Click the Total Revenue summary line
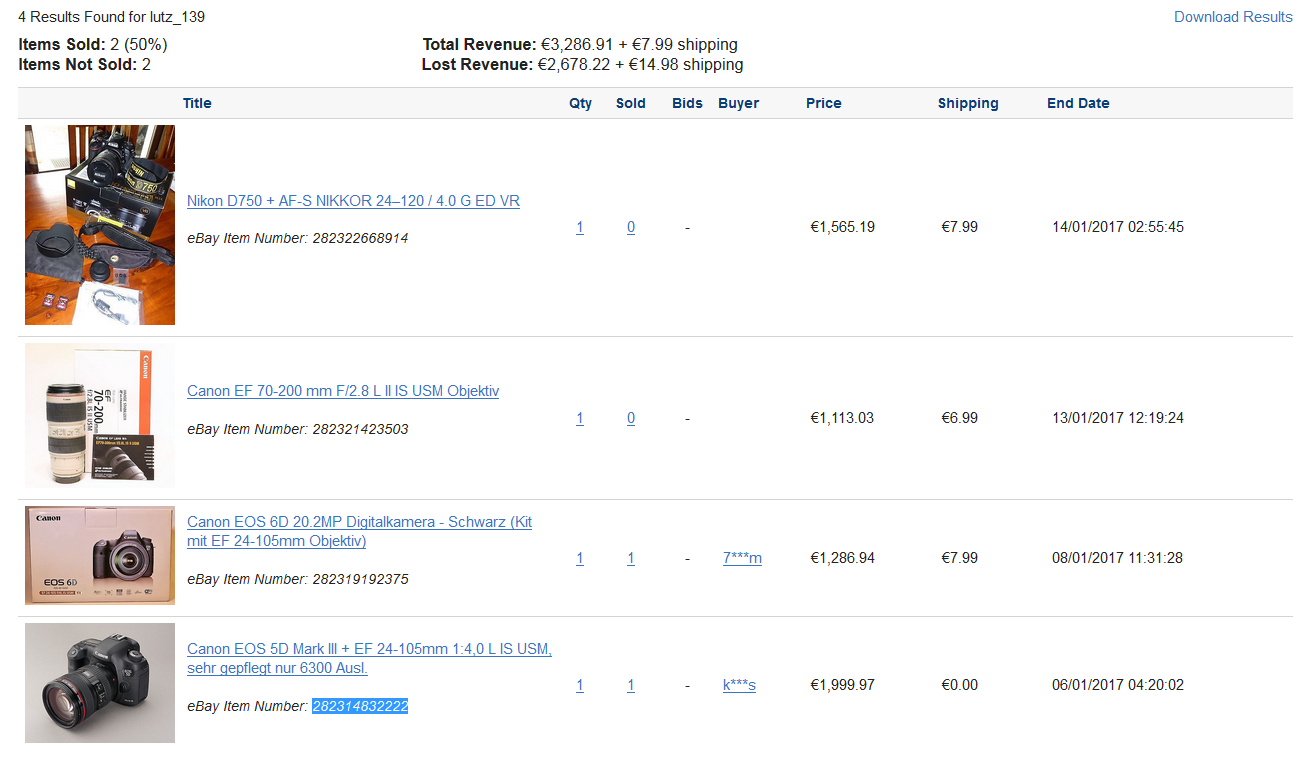This screenshot has height=757, width=1316. coord(580,45)
